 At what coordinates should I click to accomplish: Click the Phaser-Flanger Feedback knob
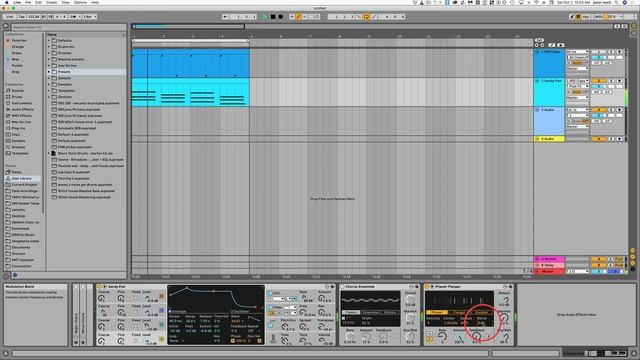click(476, 337)
